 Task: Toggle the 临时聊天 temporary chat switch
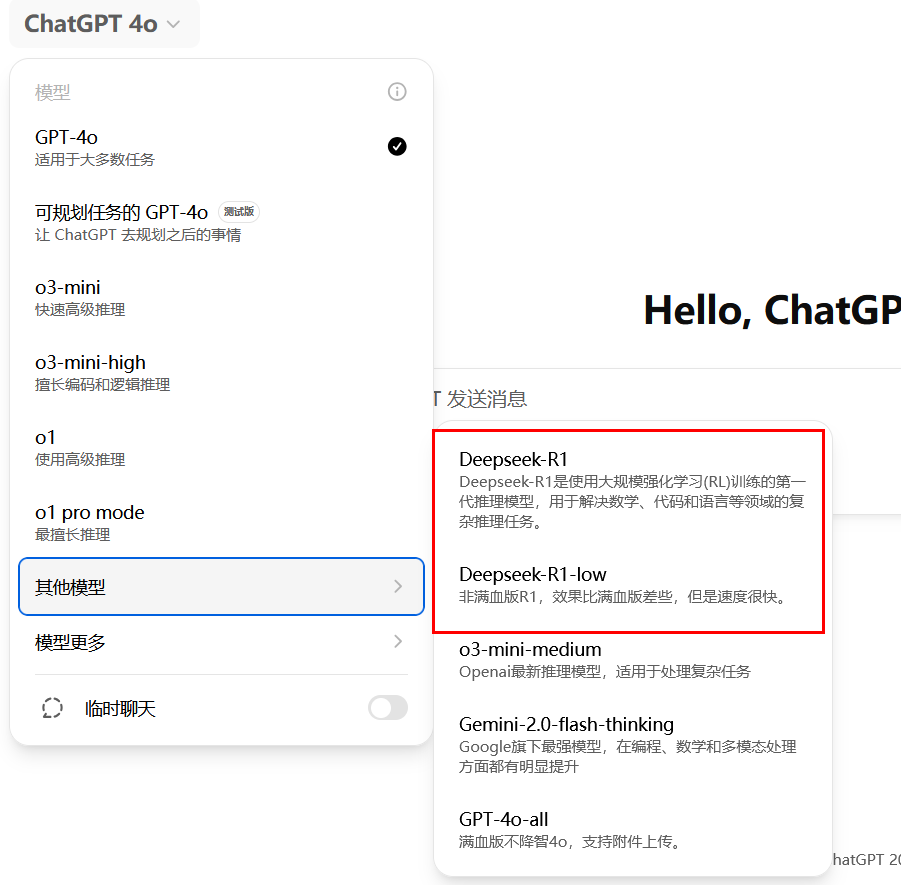[x=388, y=707]
